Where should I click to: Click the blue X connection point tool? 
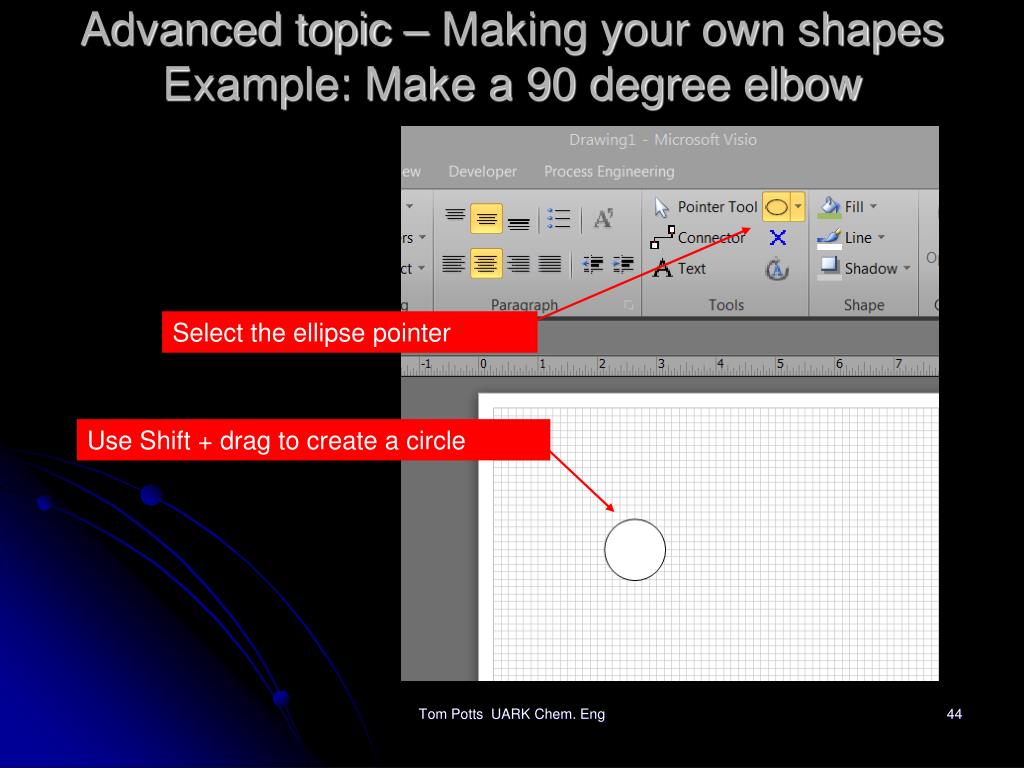778,238
